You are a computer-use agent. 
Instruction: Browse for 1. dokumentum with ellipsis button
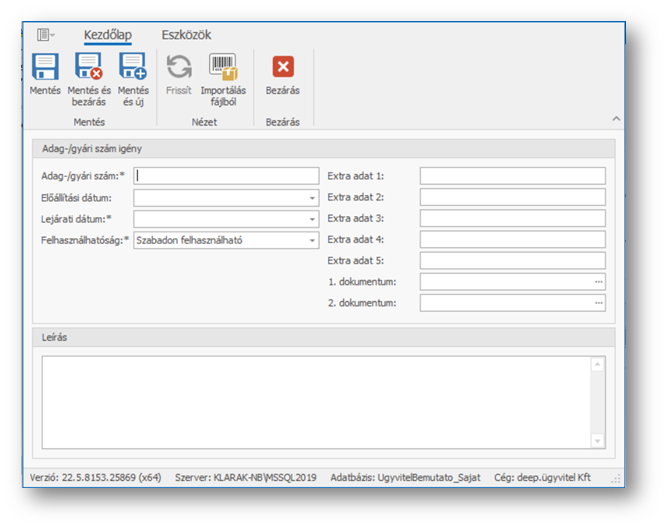[598, 282]
